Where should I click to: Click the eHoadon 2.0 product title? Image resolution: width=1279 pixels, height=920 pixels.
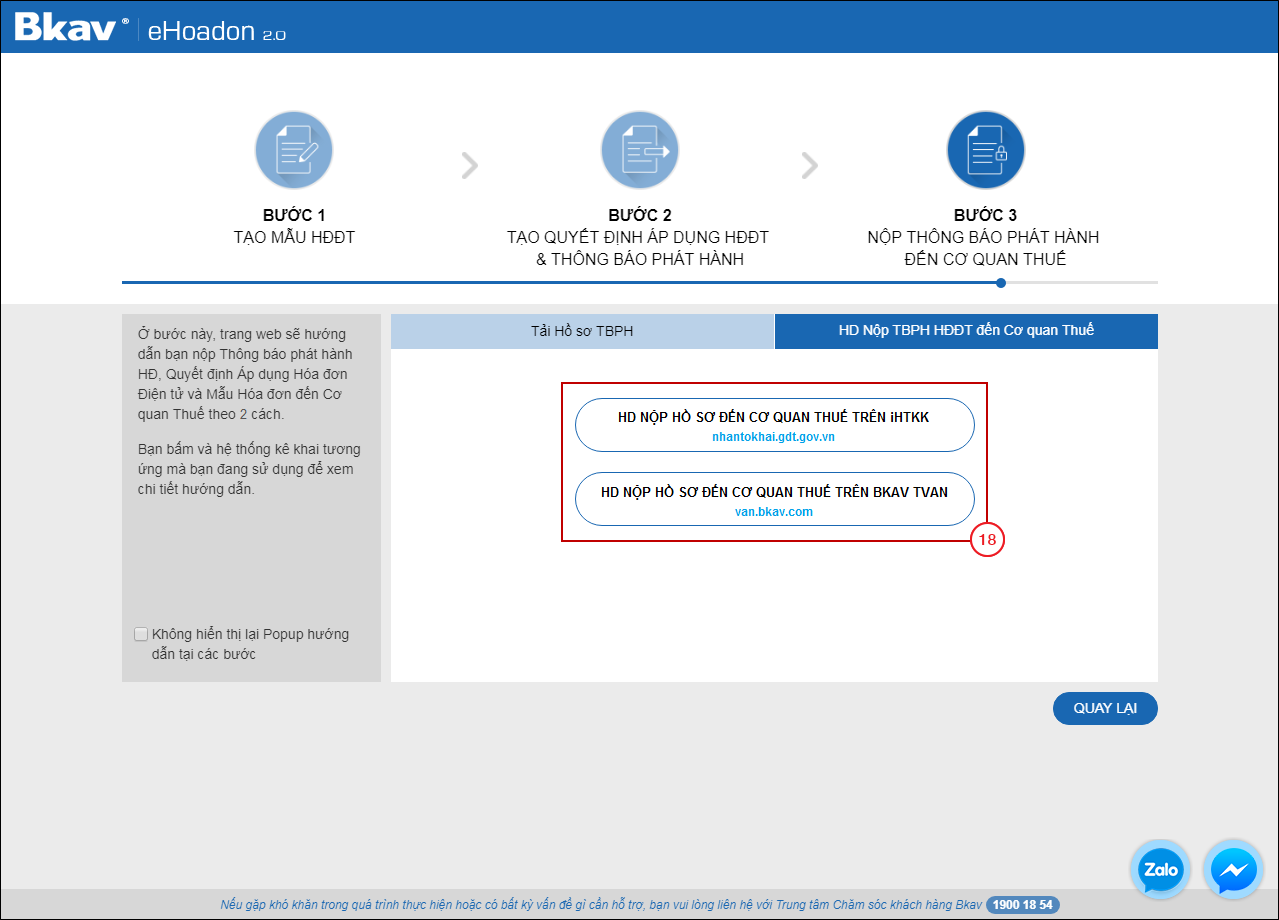[x=217, y=30]
